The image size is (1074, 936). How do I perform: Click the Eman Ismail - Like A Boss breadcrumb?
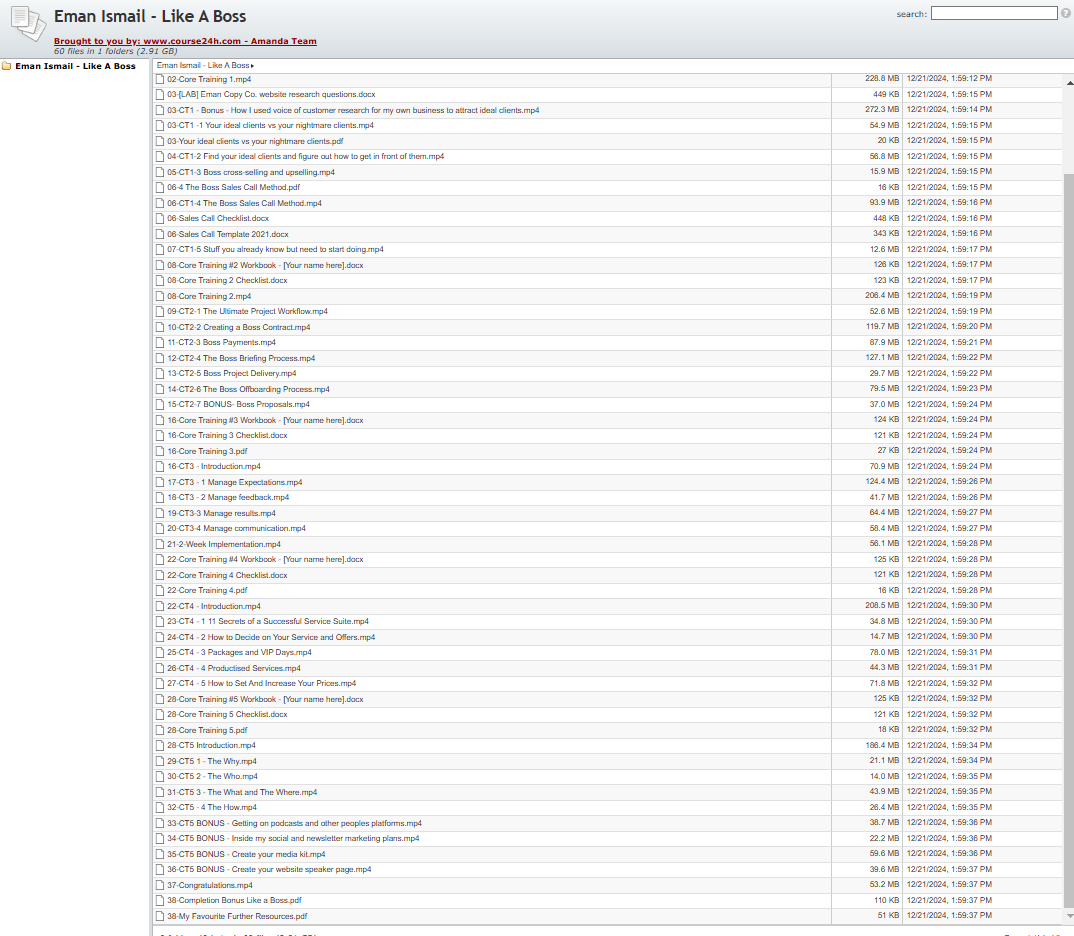pyautogui.click(x=203, y=66)
